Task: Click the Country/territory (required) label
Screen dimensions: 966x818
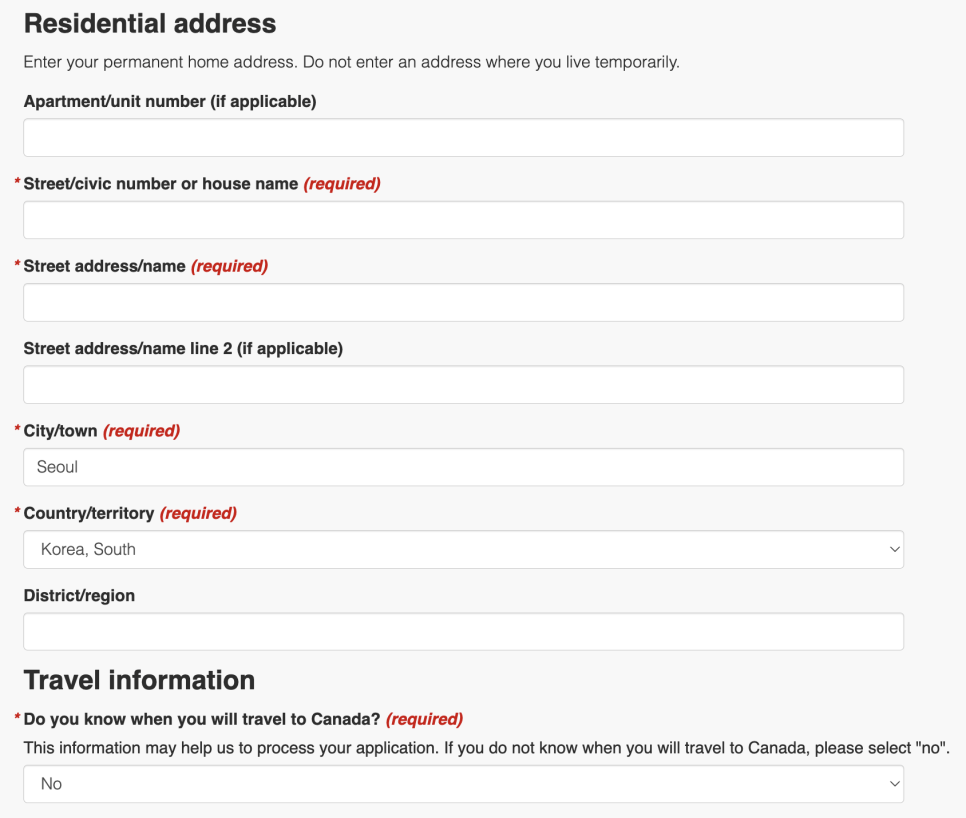Action: tap(130, 513)
